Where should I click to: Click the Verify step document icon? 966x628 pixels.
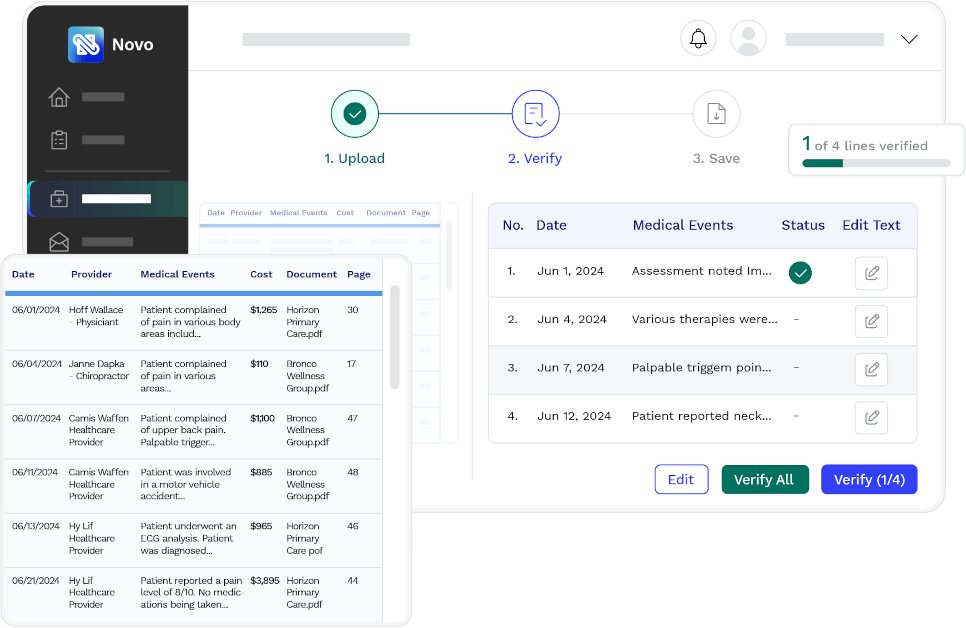(x=535, y=114)
